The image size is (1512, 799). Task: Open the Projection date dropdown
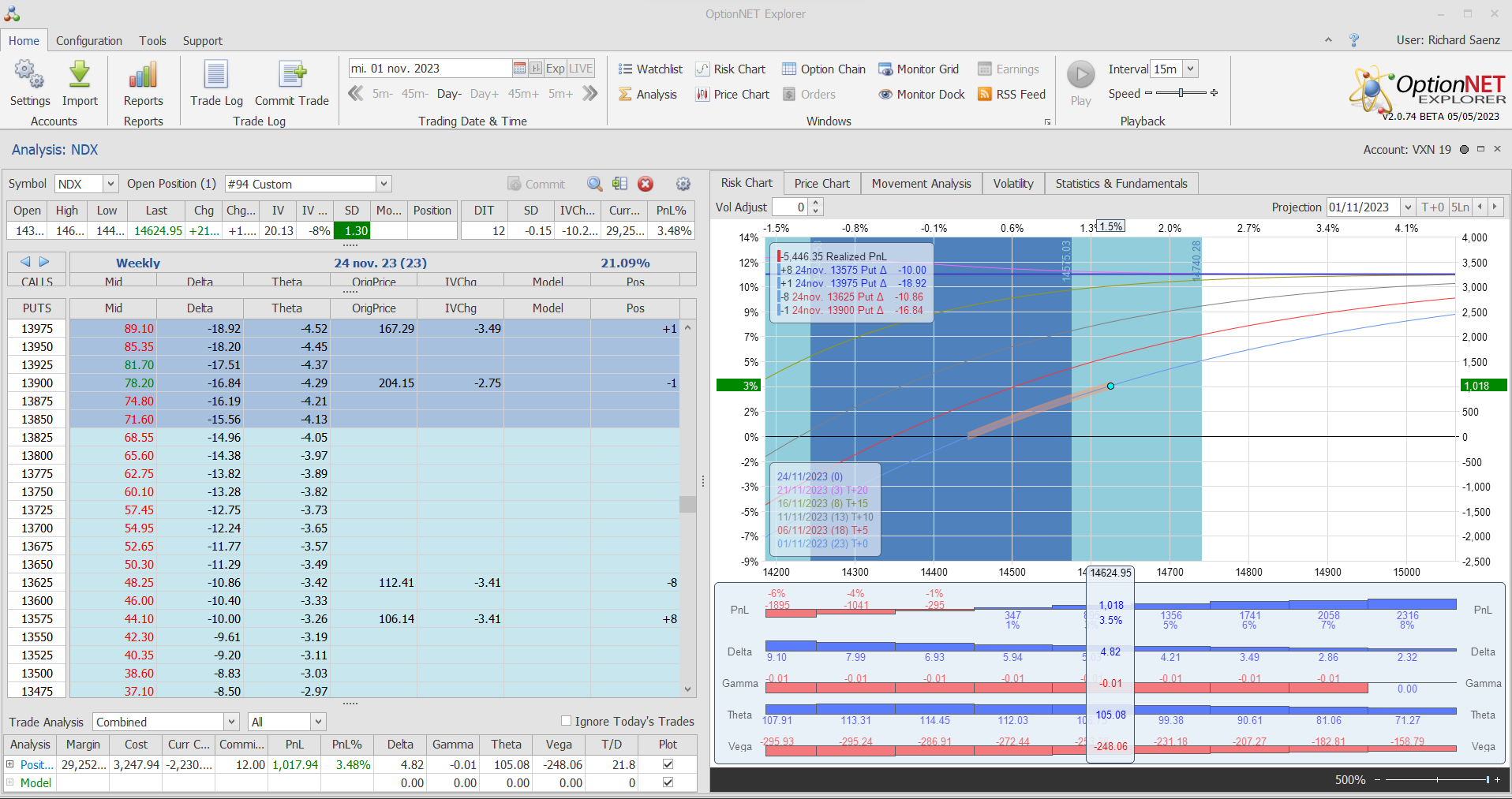click(1407, 207)
